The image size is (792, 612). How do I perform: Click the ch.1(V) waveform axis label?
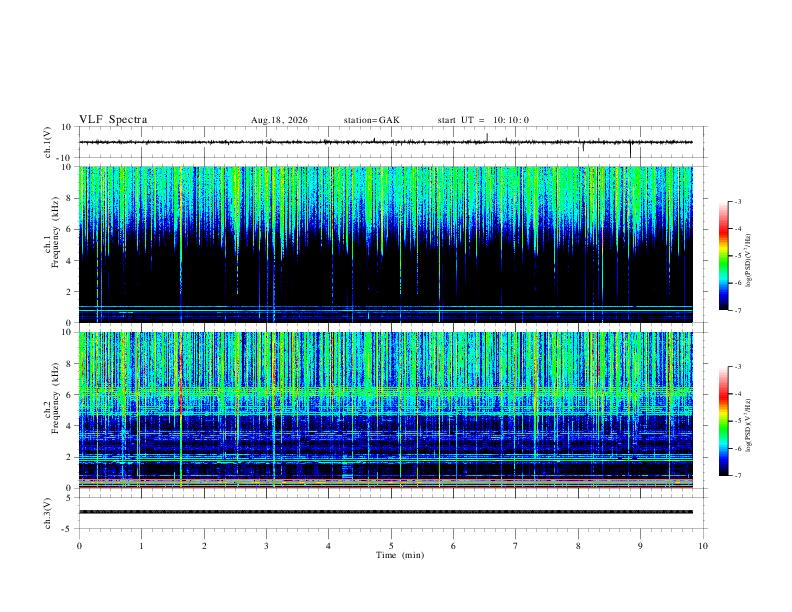click(47, 142)
